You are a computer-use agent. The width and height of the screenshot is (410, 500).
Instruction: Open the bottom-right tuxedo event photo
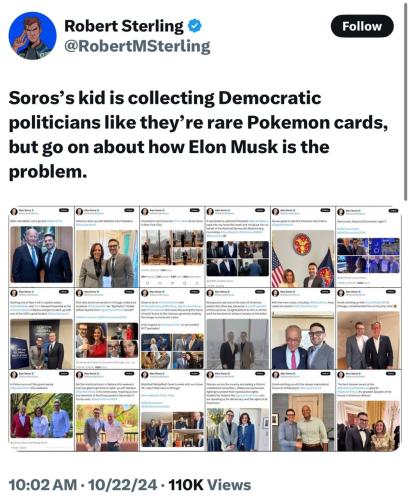point(368,426)
